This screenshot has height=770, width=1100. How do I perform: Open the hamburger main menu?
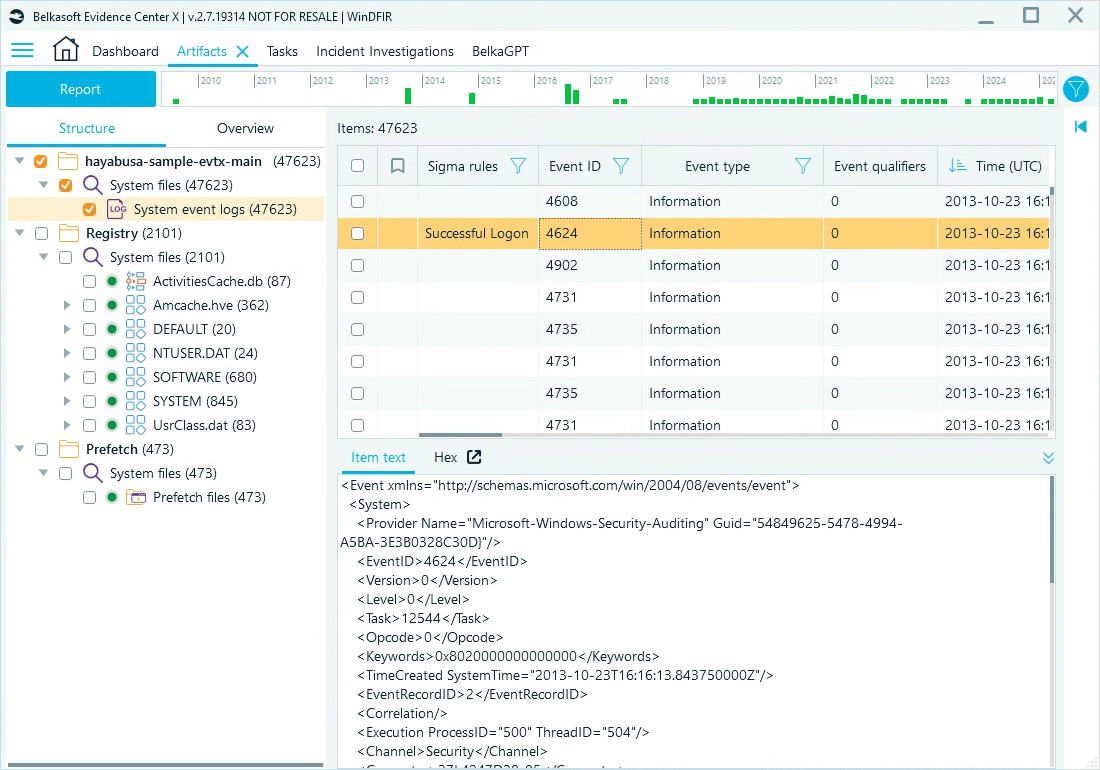click(22, 50)
